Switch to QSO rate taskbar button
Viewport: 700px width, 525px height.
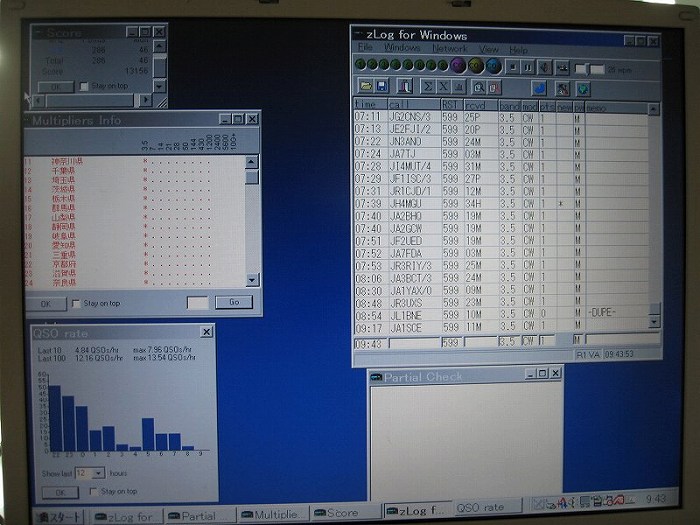(488, 508)
